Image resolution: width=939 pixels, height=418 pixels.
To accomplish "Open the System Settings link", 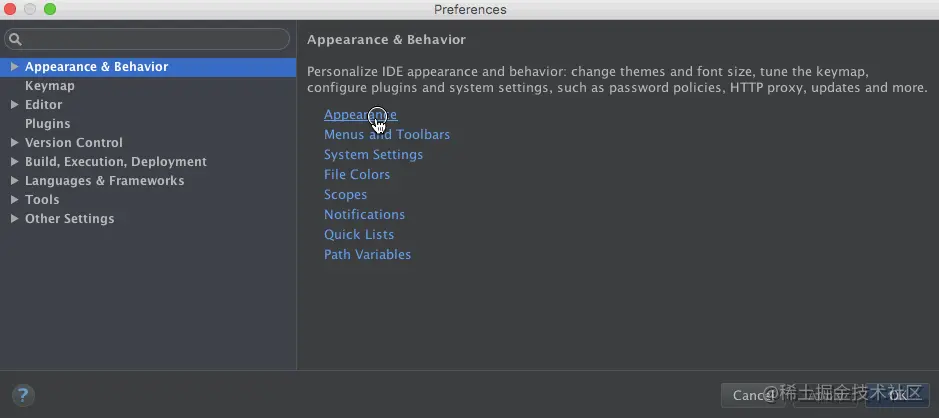I will (374, 155).
